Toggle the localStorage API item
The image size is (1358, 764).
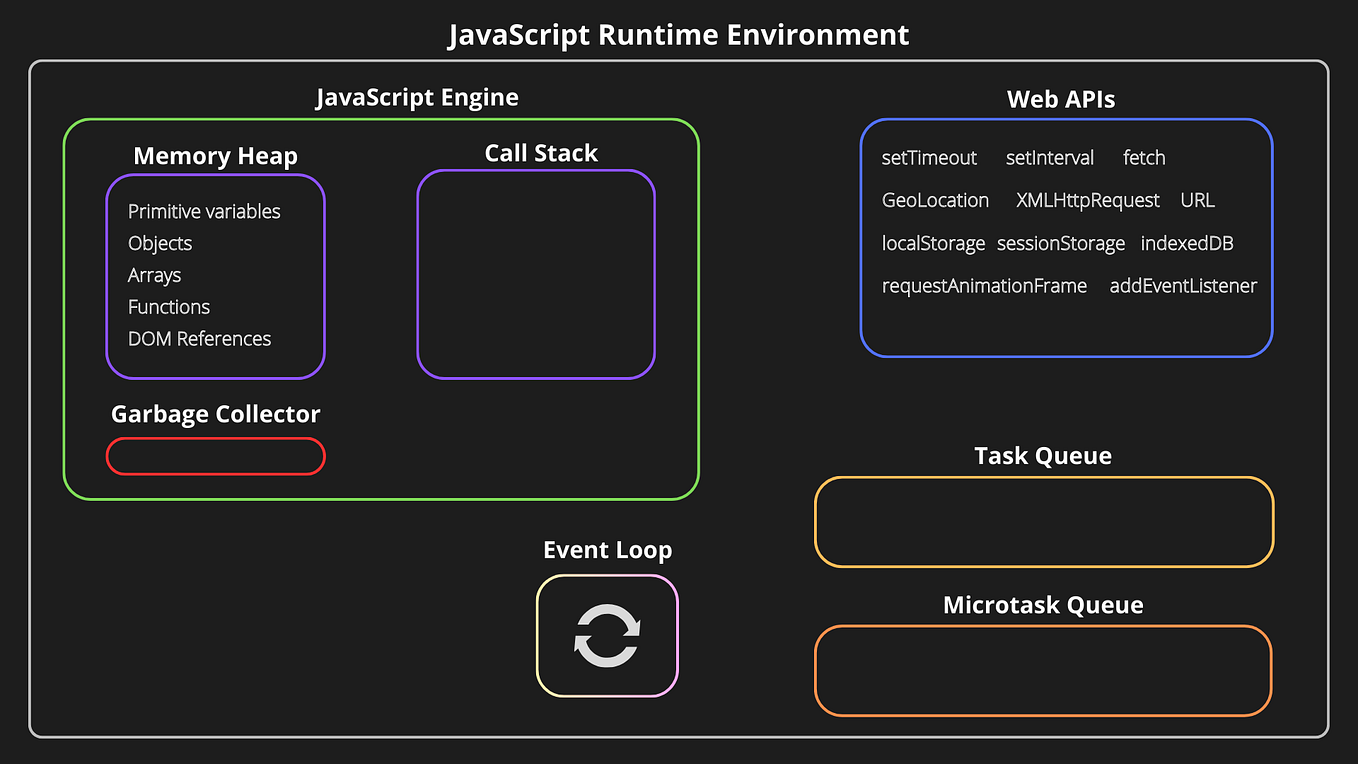pos(933,243)
